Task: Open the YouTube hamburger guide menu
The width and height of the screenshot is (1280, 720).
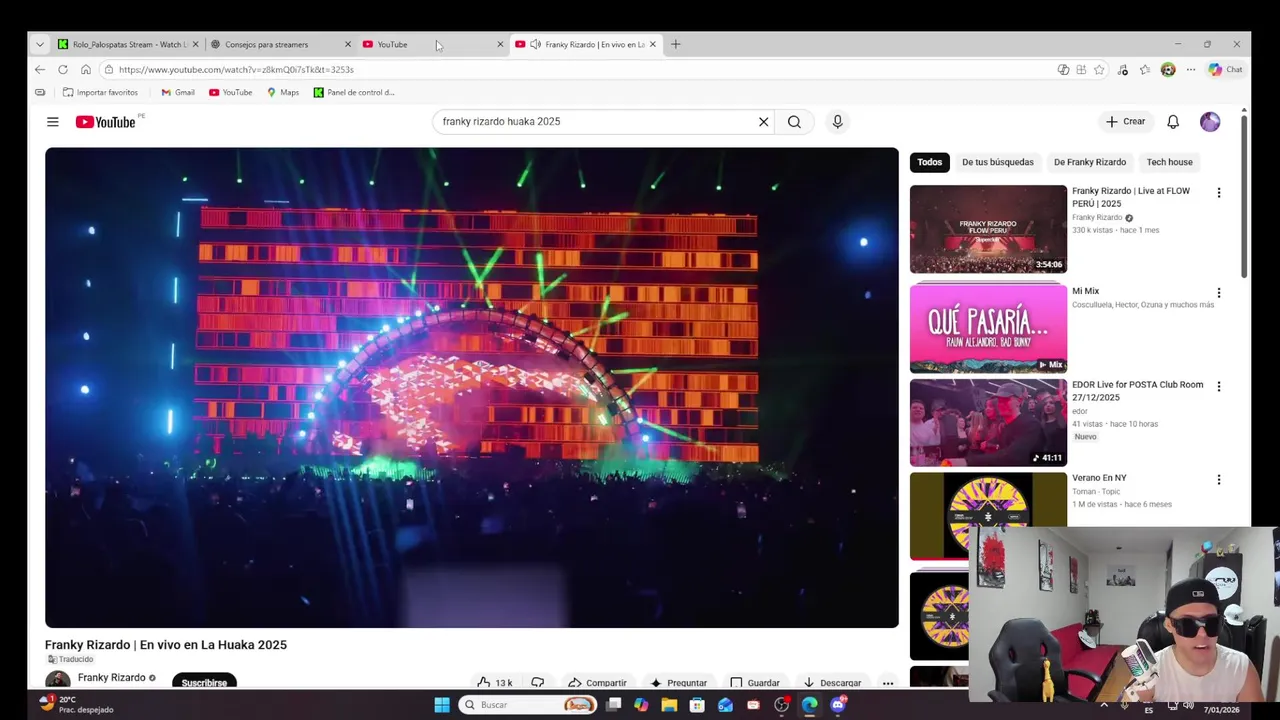Action: (x=52, y=122)
